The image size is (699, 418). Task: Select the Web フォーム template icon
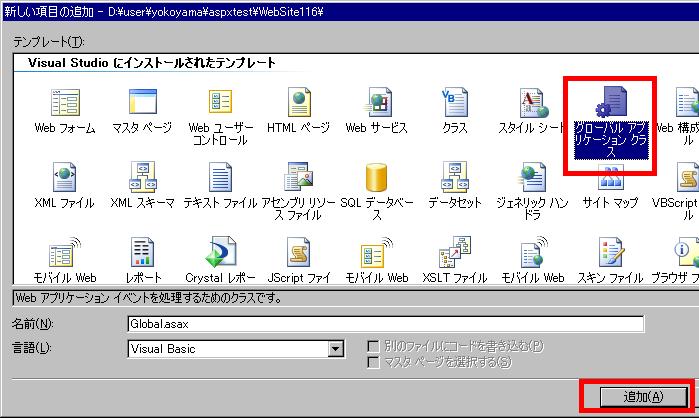(66, 102)
